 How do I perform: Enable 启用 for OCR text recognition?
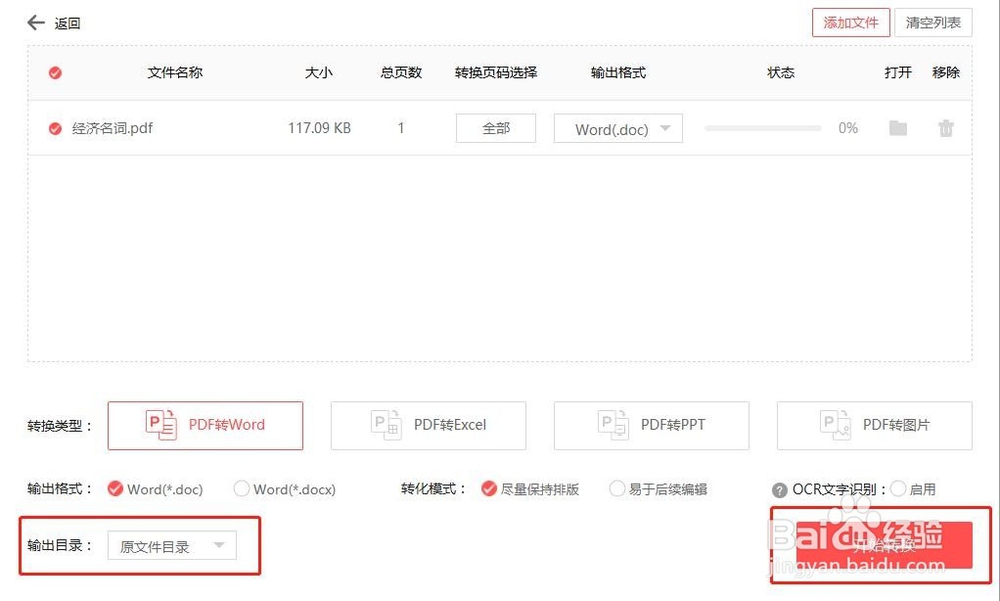pos(897,489)
